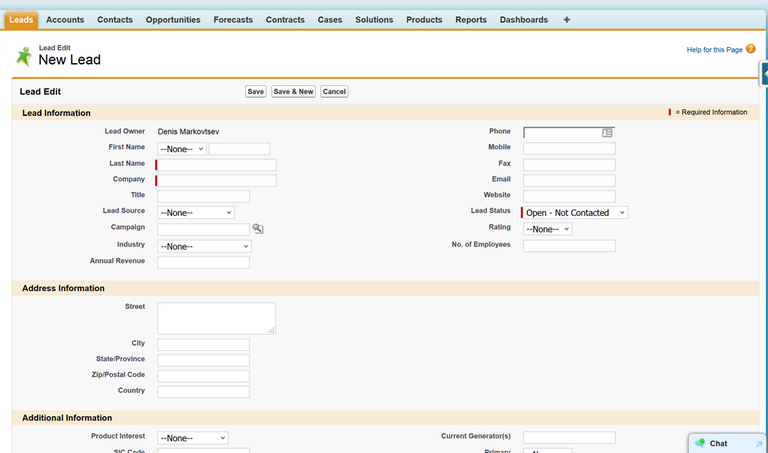This screenshot has height=453, width=768.
Task: Expand the sidebar handle at right edge
Action: coord(764,74)
